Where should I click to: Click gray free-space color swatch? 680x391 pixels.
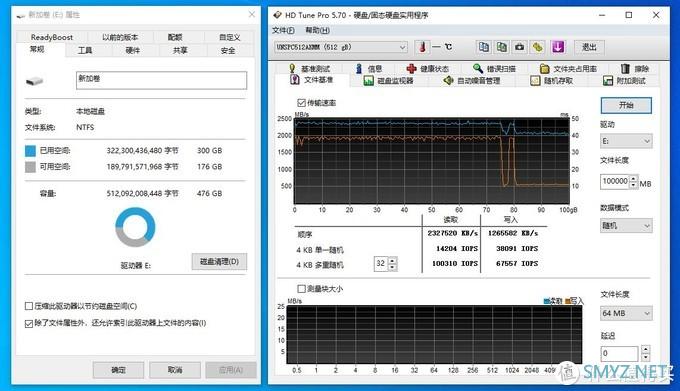point(30,167)
